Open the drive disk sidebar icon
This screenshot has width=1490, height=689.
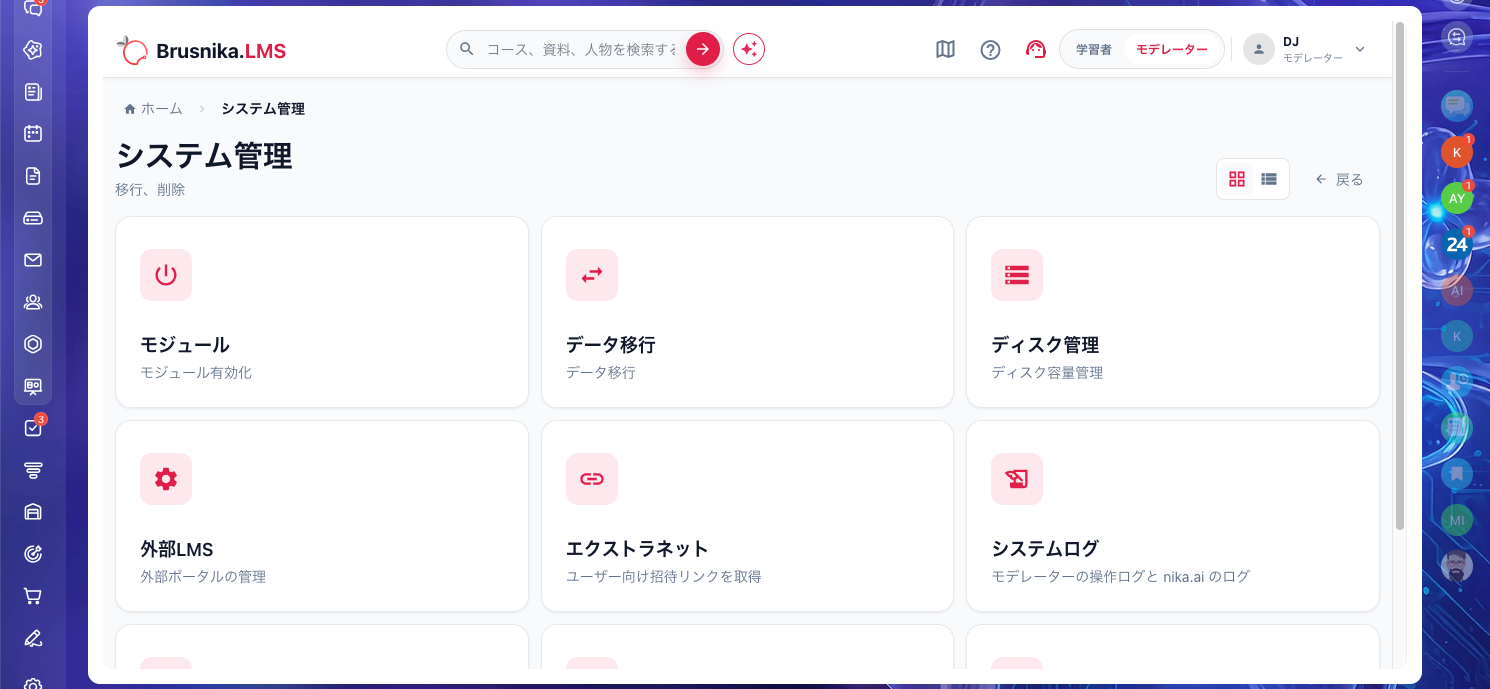(33, 218)
